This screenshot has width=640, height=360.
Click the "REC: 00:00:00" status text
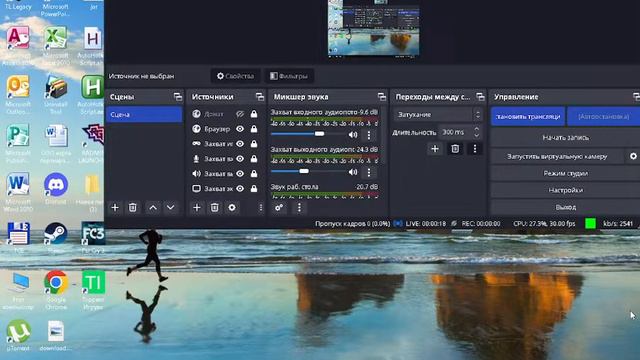(481, 224)
